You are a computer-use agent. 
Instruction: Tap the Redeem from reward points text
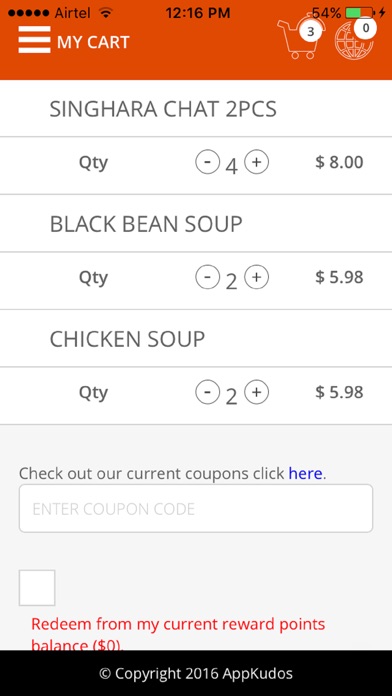click(x=178, y=634)
